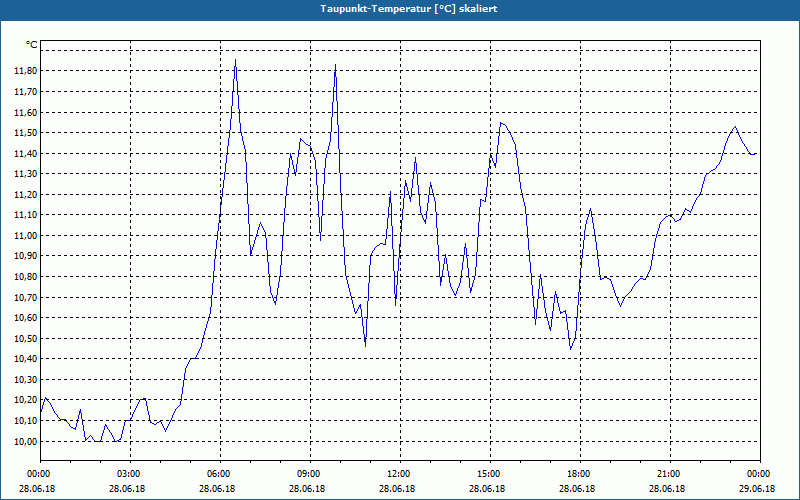
Task: Select the 10,30 y-axis label
Action: (26, 380)
